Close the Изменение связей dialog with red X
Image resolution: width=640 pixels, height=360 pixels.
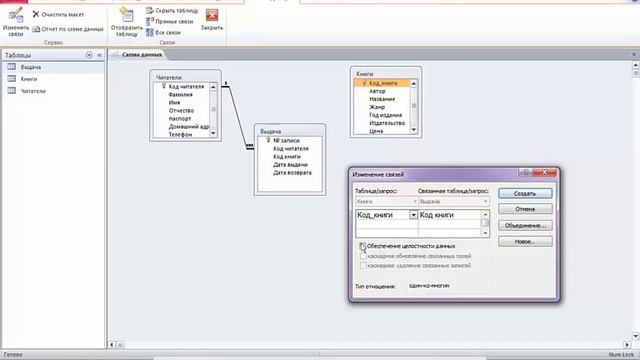(545, 173)
